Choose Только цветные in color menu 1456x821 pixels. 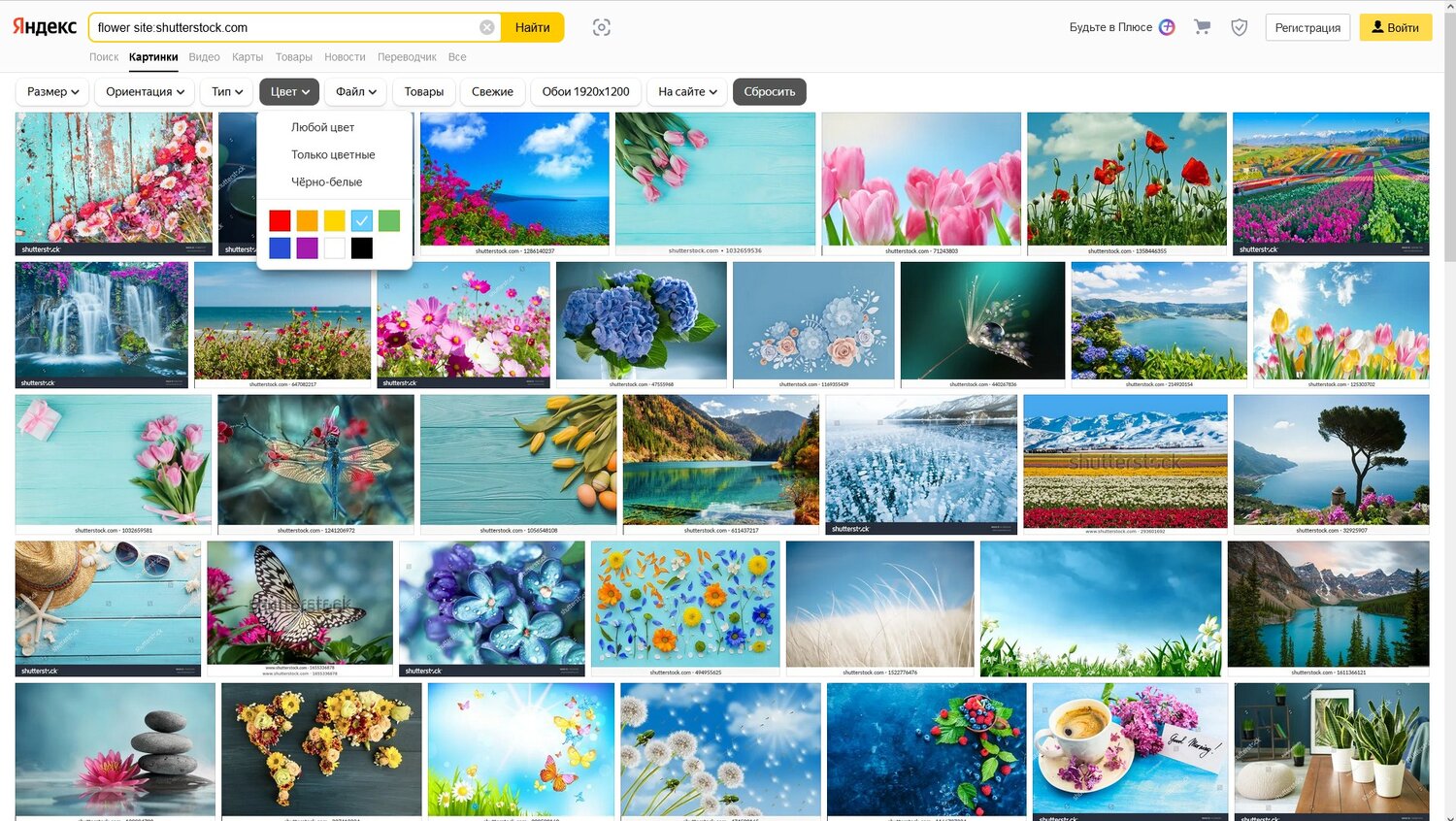[335, 154]
